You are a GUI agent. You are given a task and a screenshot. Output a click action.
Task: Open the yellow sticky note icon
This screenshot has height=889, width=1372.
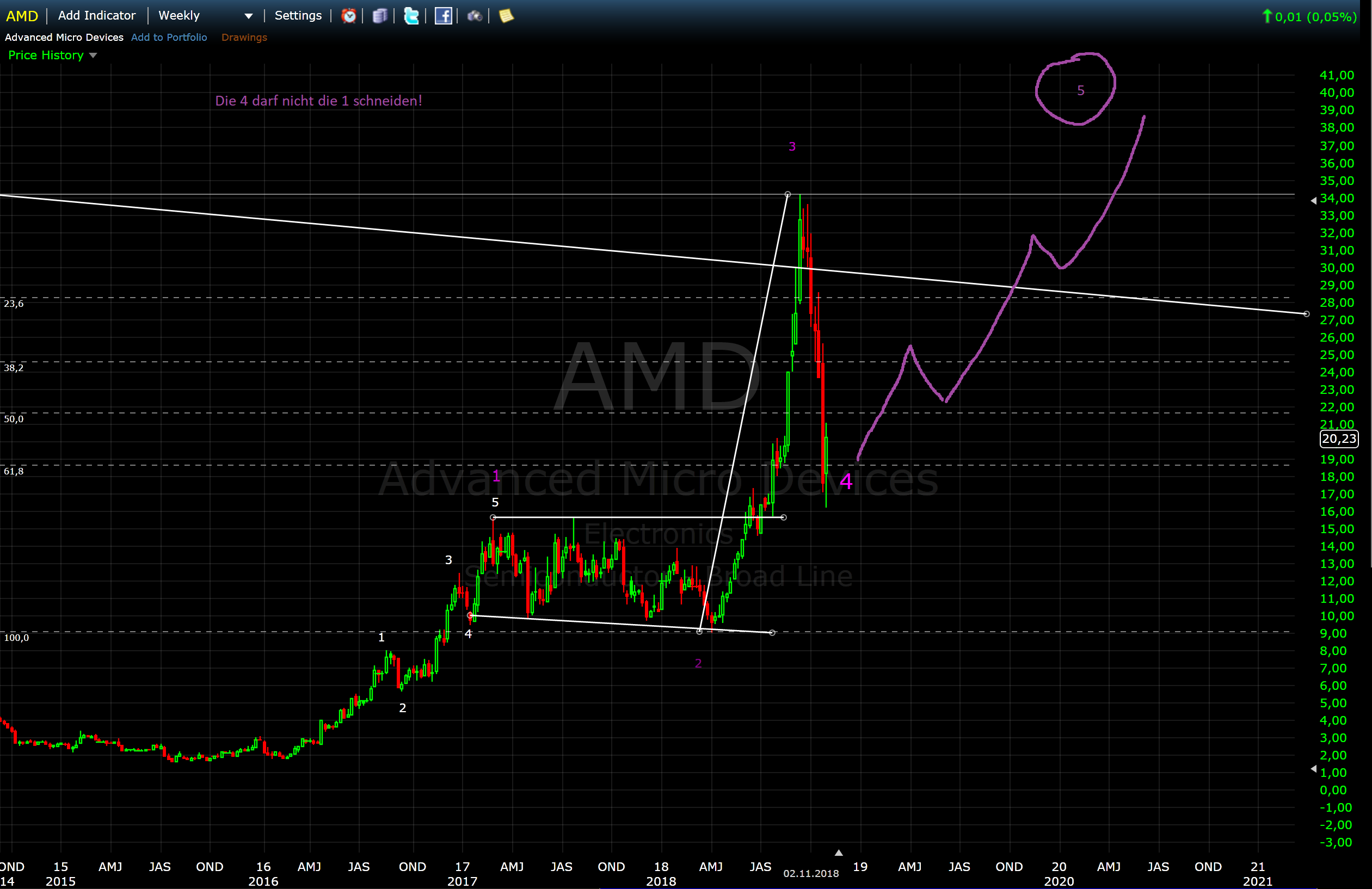(x=506, y=16)
